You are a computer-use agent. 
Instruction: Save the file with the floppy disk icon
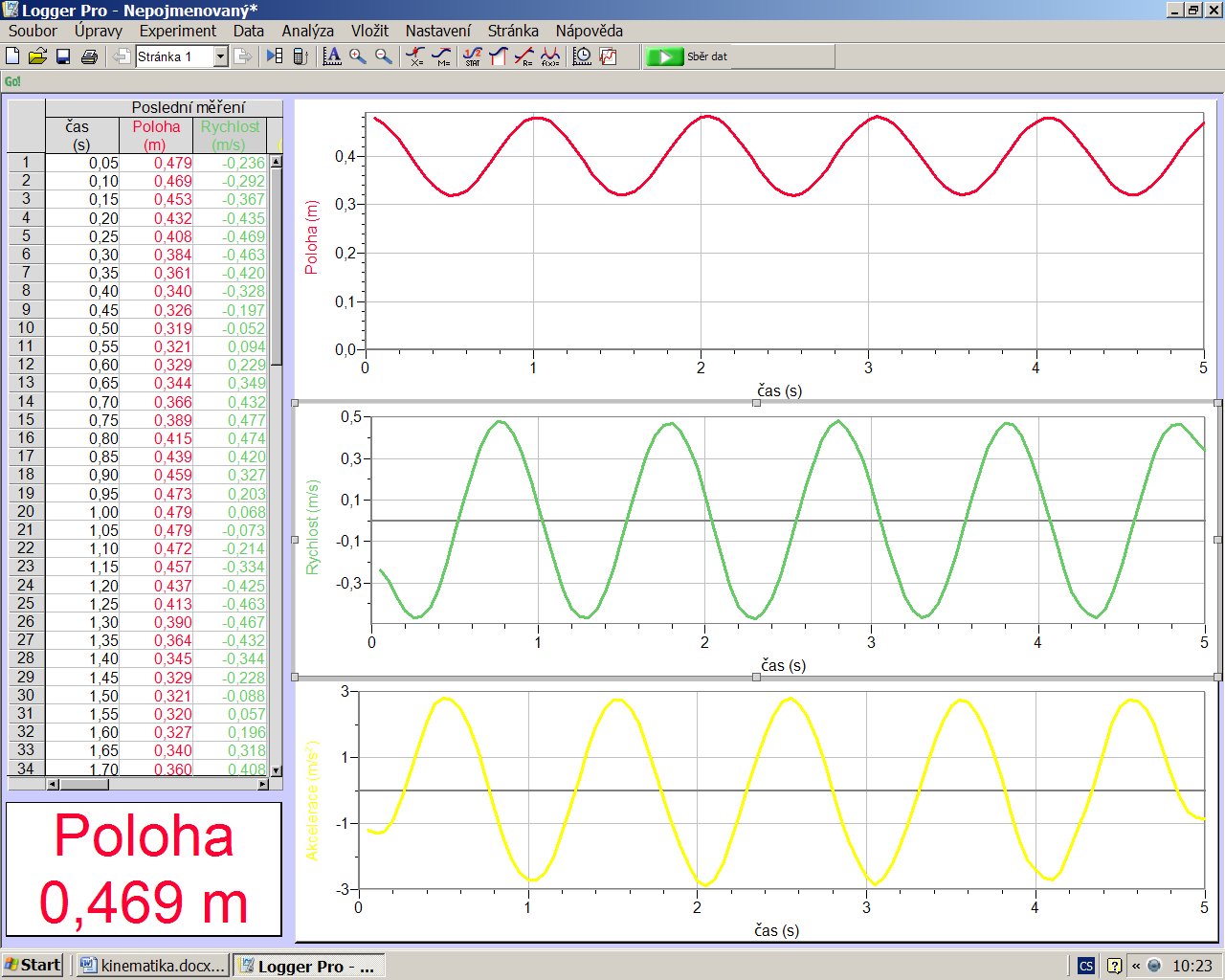[63, 56]
